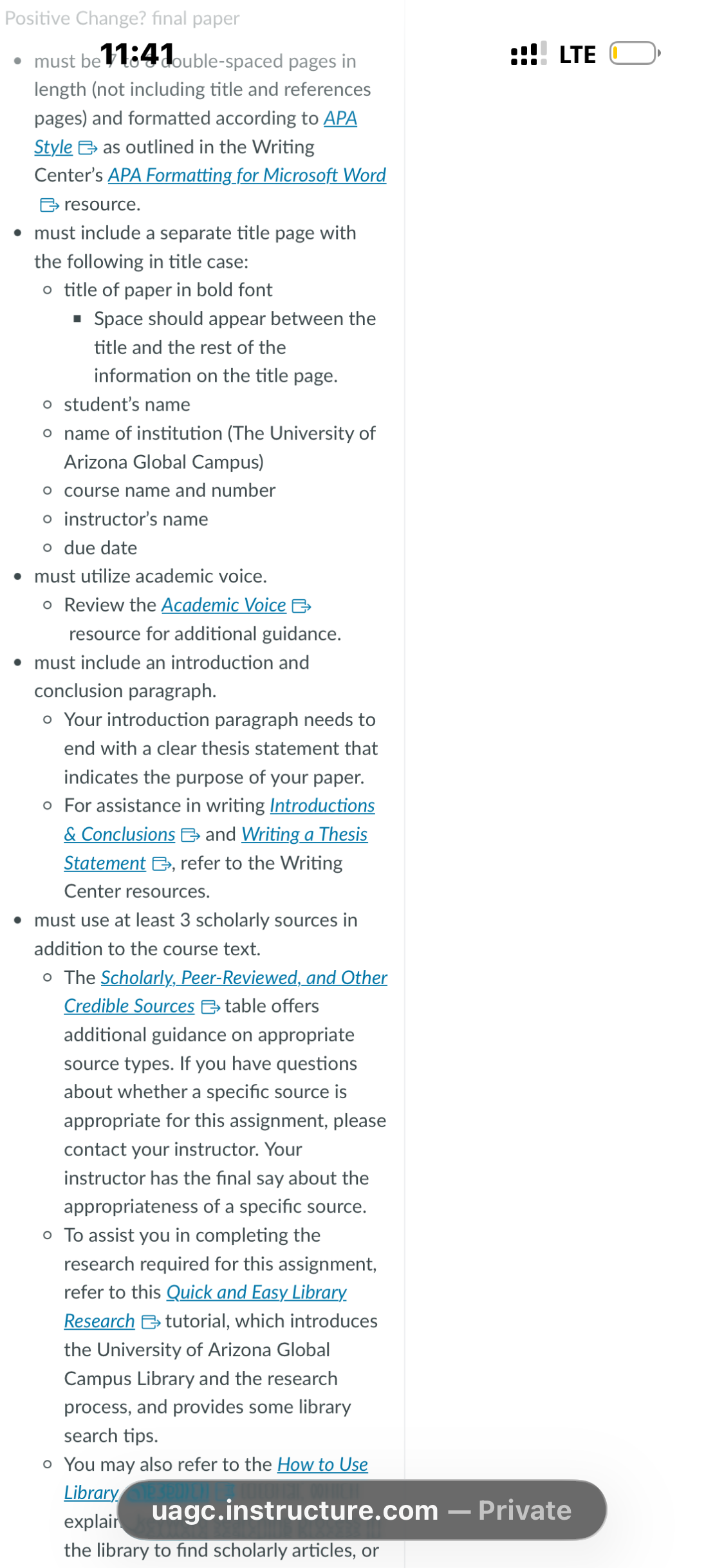Click external icon after 'Statement' link

pyautogui.click(x=162, y=864)
